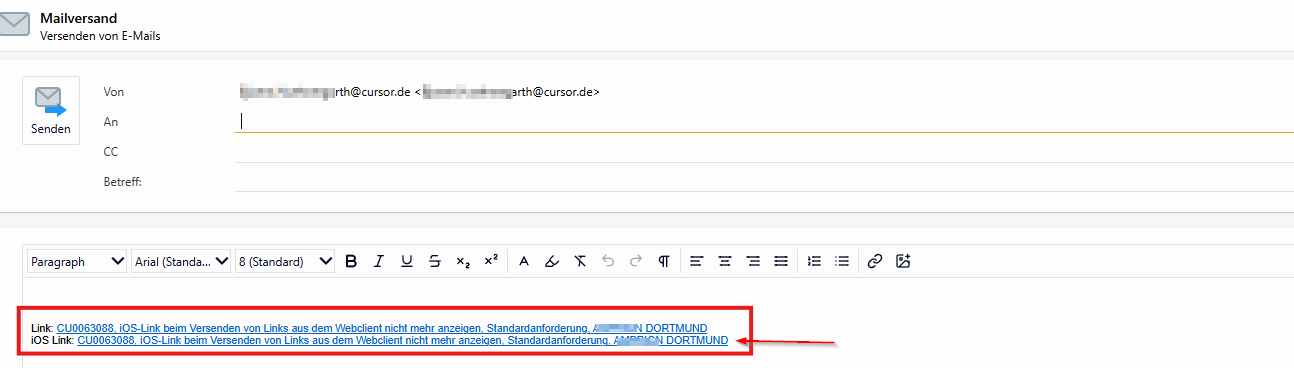Center align the text
The image size is (1294, 368).
(x=725, y=261)
